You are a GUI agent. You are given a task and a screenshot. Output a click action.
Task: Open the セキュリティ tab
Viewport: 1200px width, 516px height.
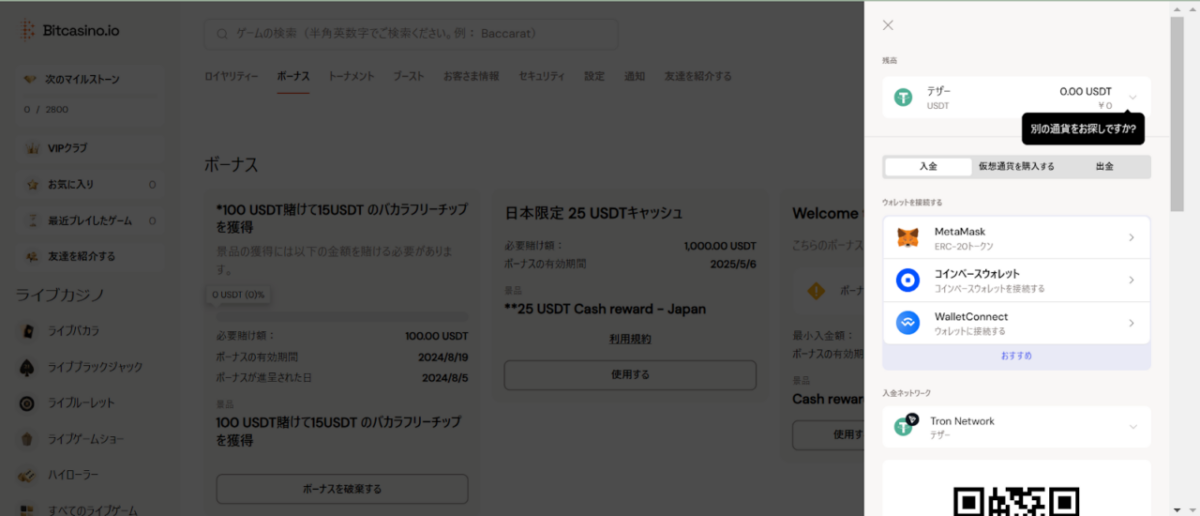pos(541,76)
